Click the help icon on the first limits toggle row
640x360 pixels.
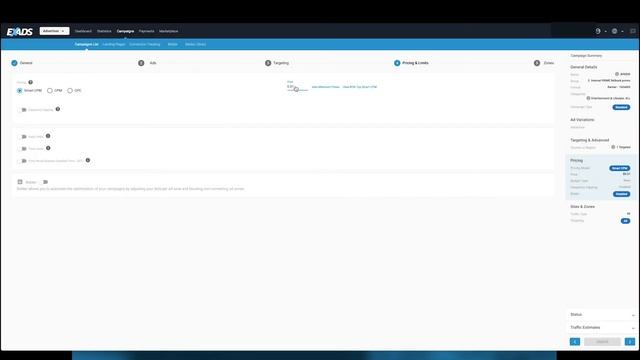pyautogui.click(x=48, y=136)
